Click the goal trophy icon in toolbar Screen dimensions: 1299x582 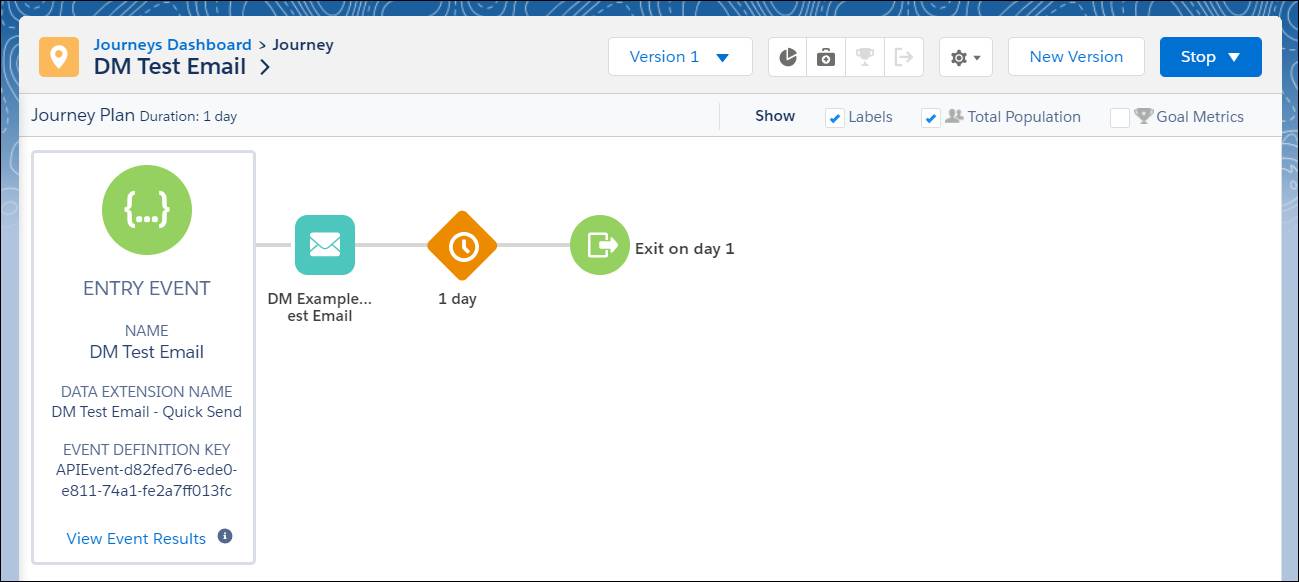click(865, 57)
